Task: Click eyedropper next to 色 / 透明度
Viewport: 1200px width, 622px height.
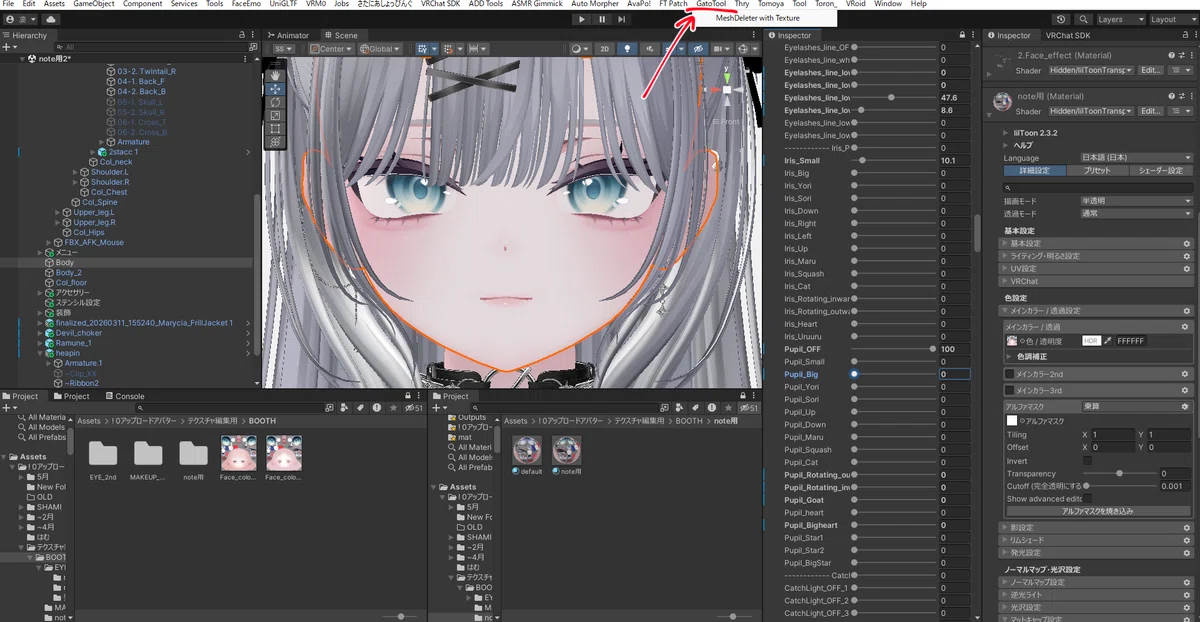Action: 1108,341
